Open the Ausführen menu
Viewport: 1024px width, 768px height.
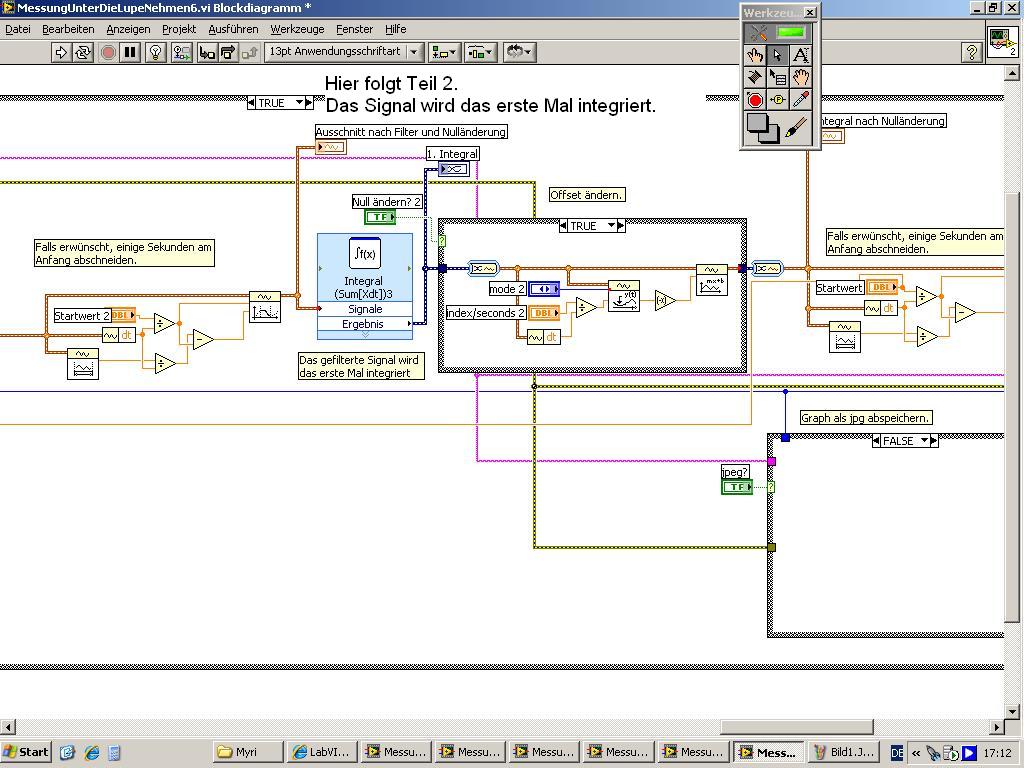point(233,29)
